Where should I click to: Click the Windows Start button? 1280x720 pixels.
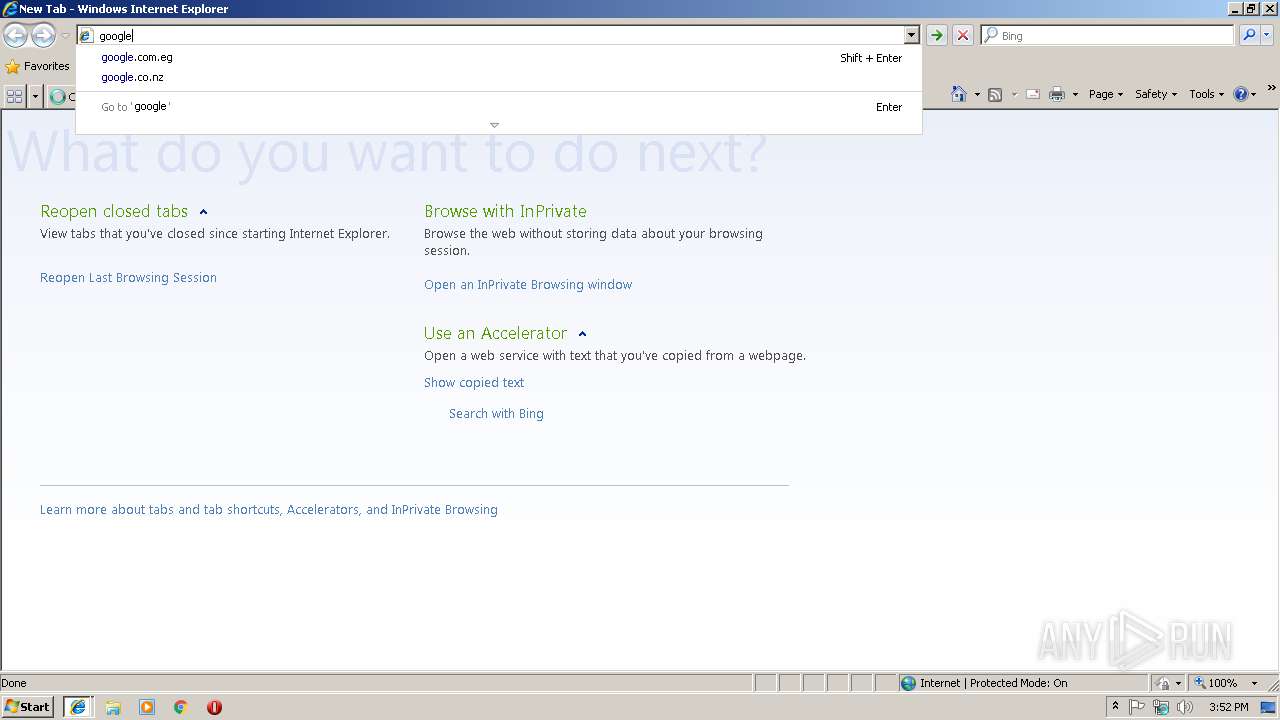(x=27, y=707)
